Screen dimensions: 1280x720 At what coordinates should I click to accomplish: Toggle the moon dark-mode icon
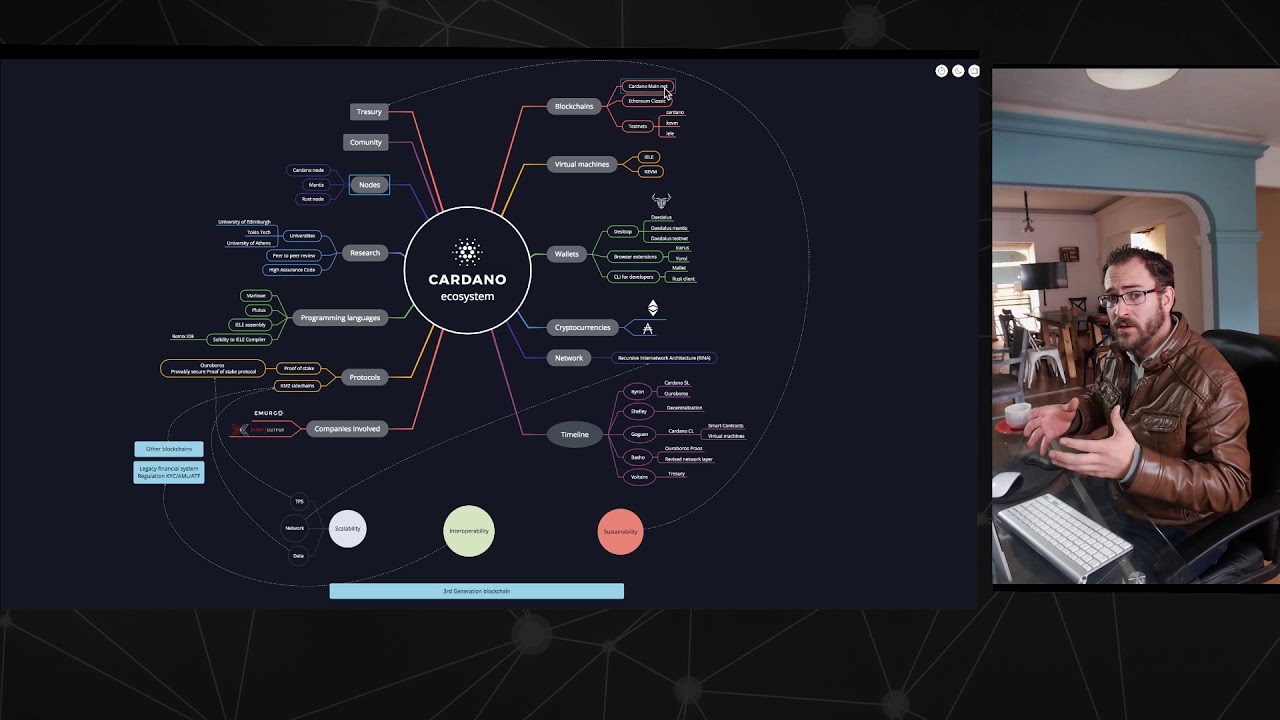(958, 71)
